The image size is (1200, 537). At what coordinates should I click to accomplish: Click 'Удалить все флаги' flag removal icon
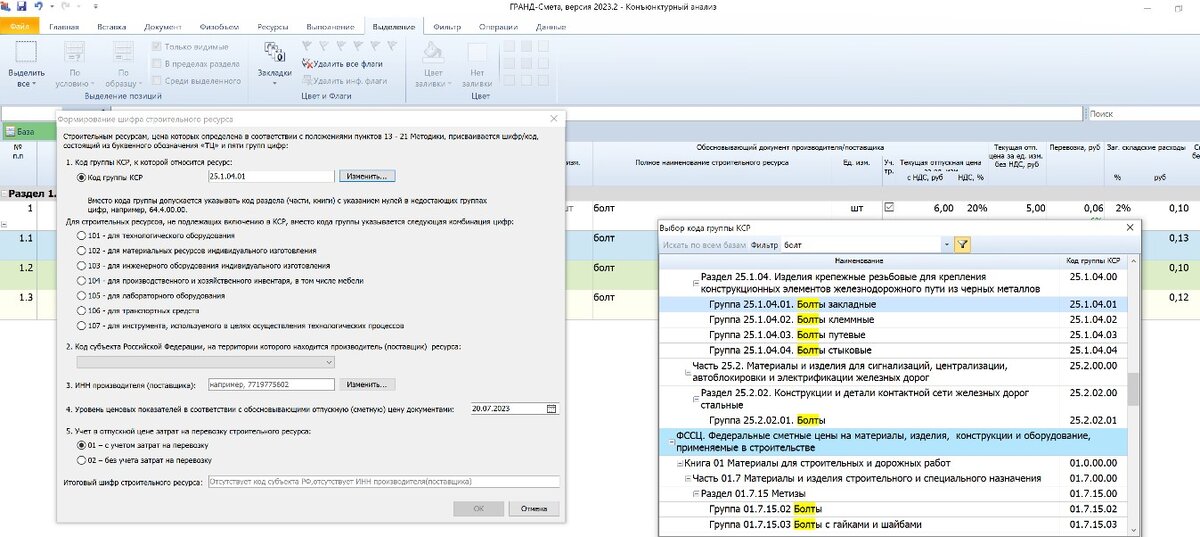point(309,63)
